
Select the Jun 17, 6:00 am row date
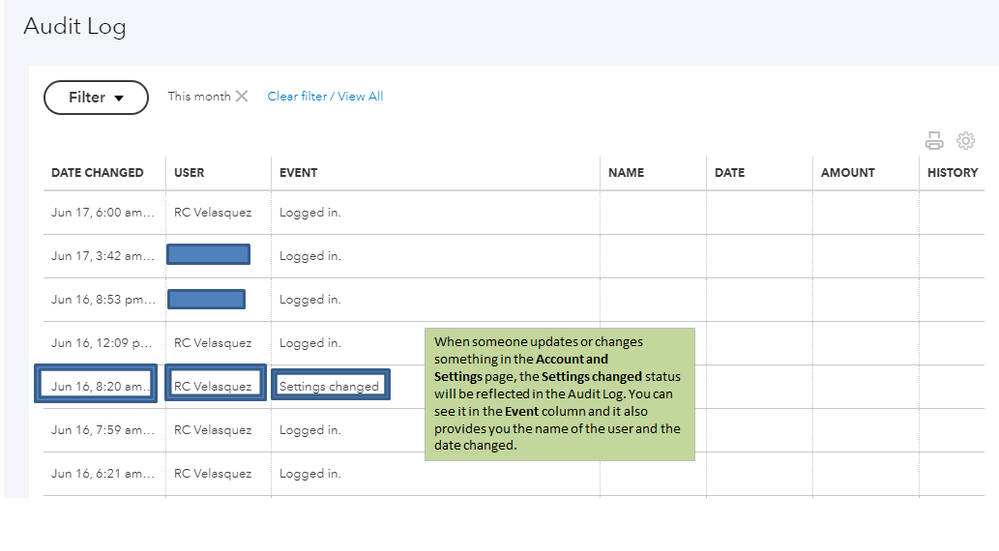coord(103,213)
